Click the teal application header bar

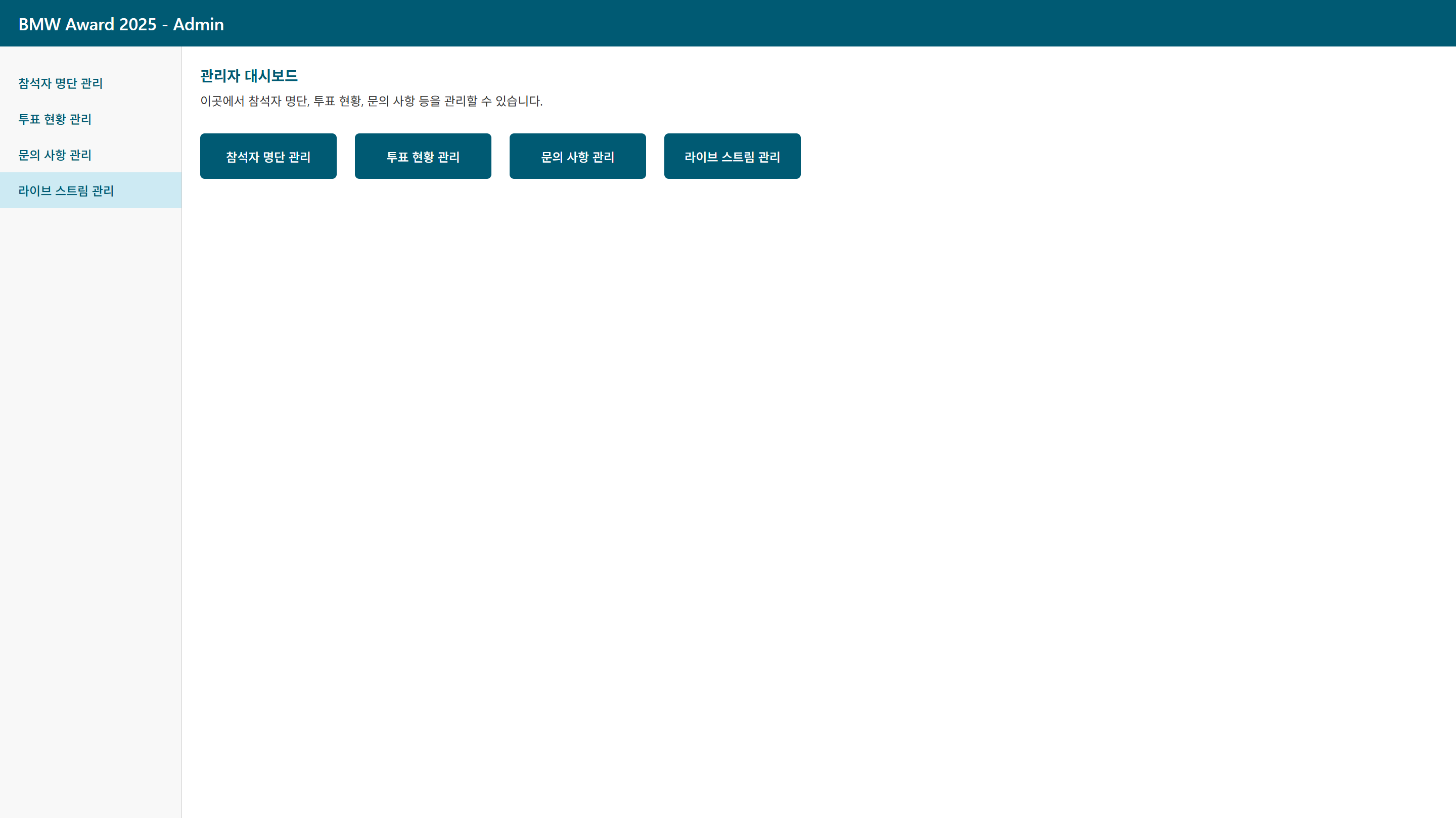point(848,23)
